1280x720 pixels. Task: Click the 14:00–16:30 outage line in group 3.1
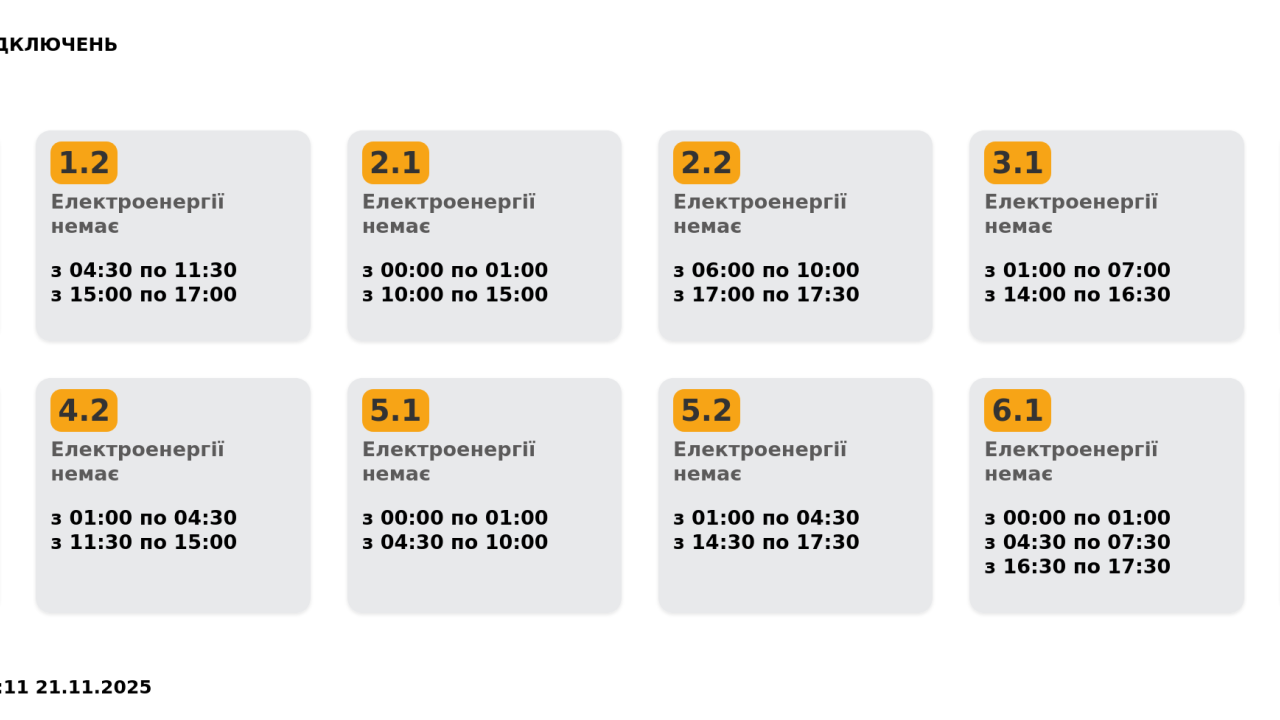(x=1077, y=295)
